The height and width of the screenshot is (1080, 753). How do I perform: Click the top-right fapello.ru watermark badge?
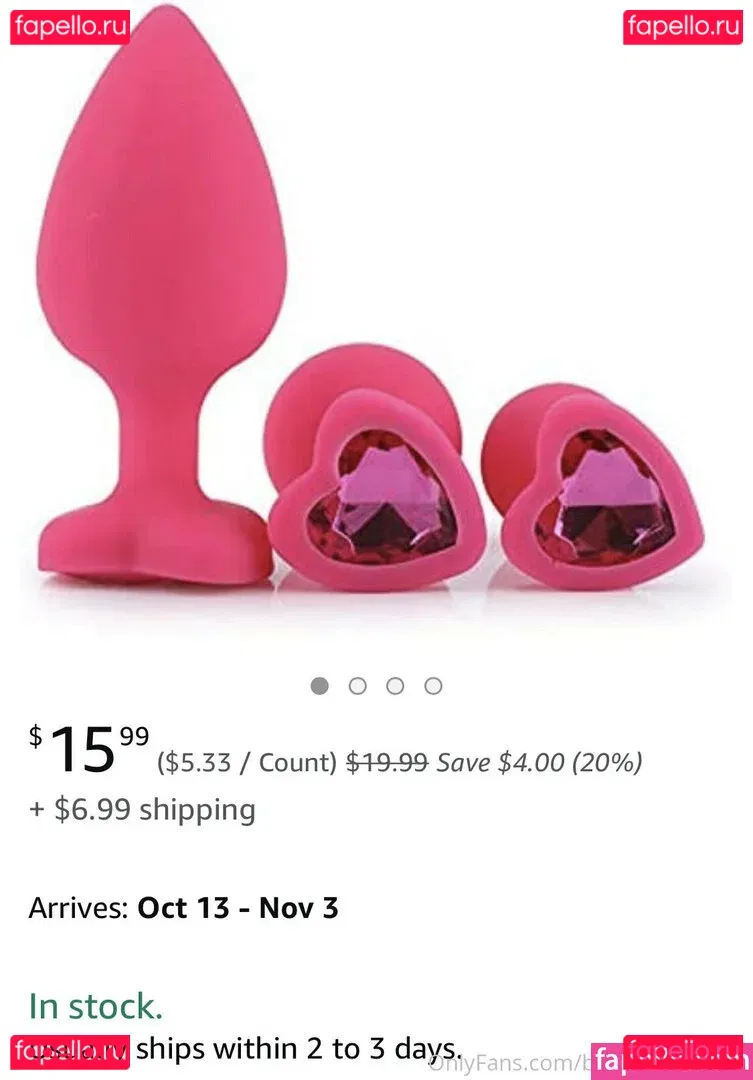point(683,28)
